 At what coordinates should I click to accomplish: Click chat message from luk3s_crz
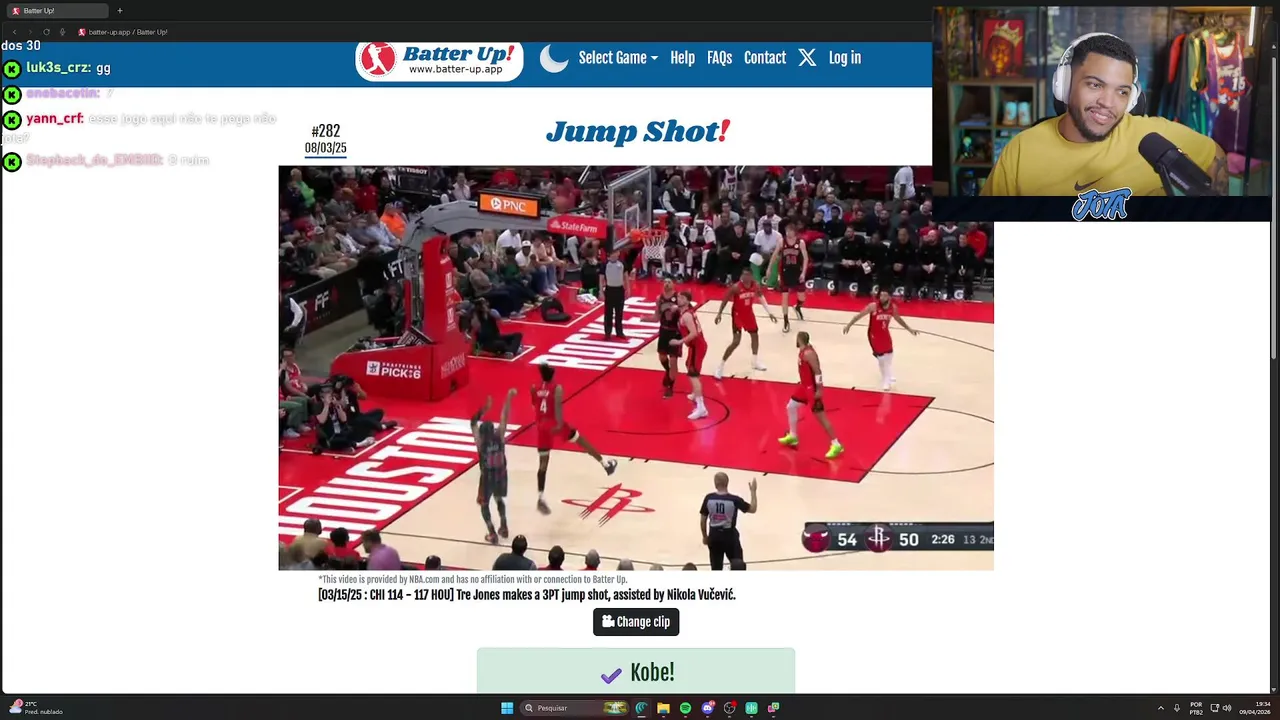(68, 68)
